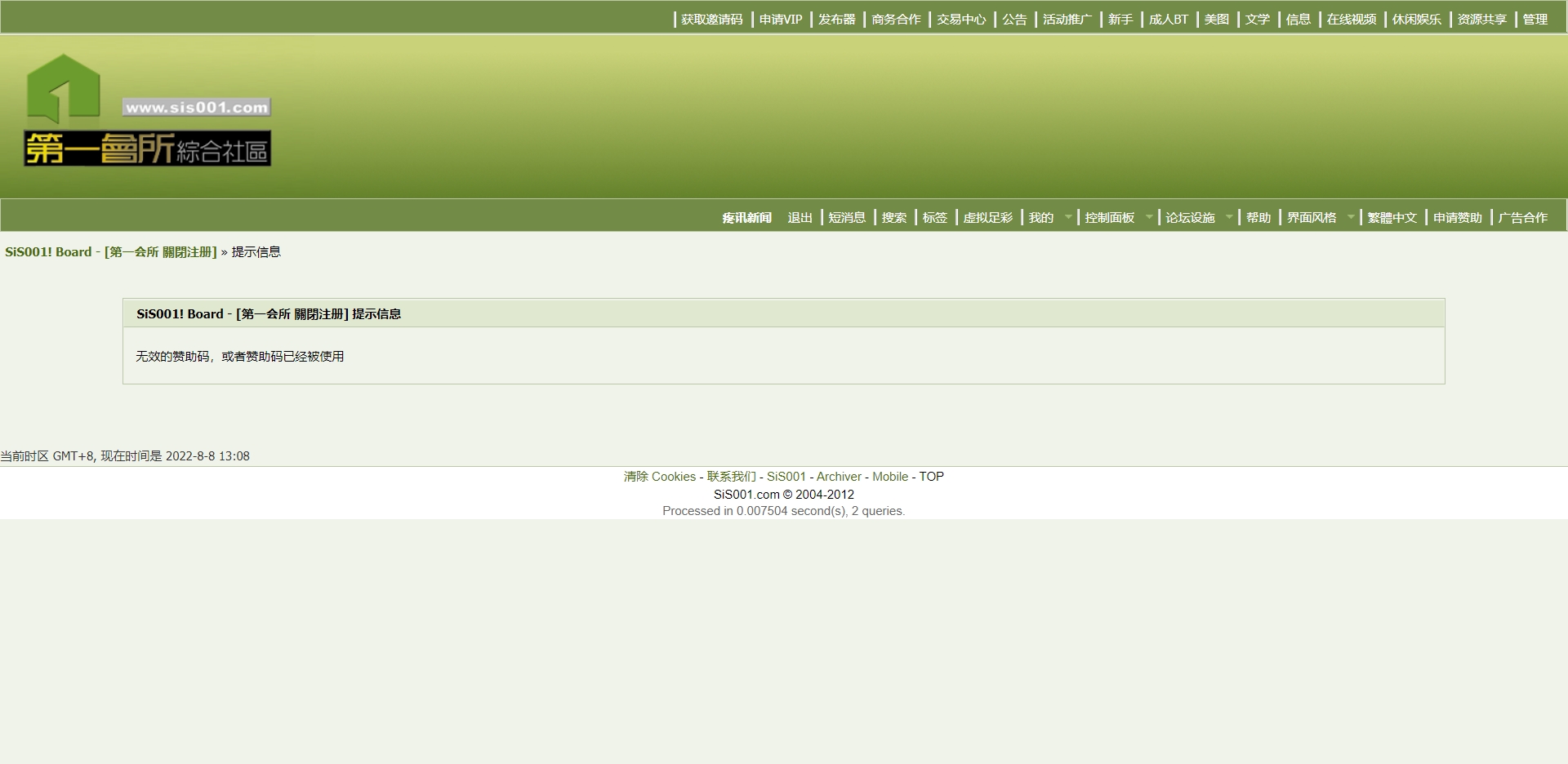Expand the 论坛设施 dropdown arrow
1568x764 pixels.
click(x=1229, y=217)
